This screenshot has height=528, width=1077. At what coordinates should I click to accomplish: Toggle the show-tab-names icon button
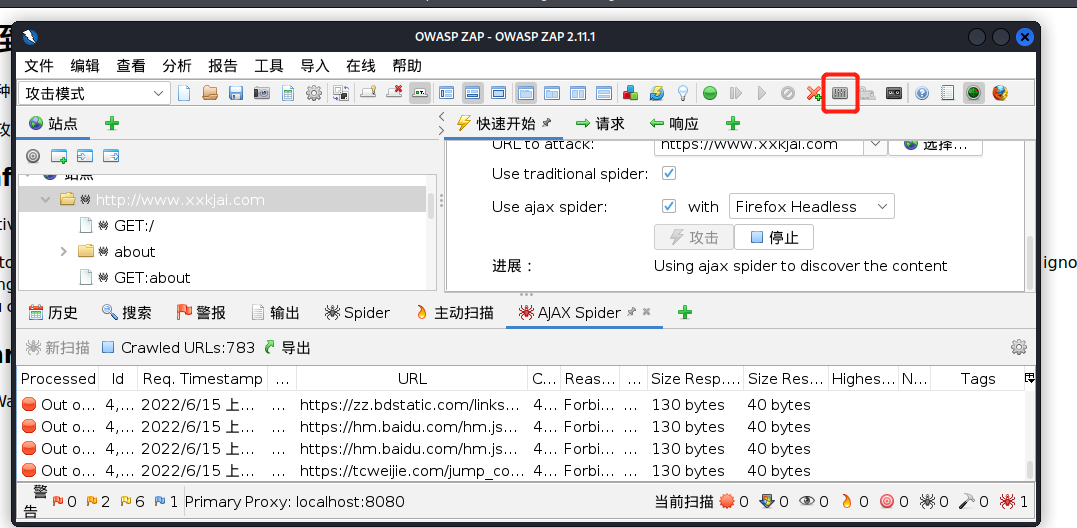(x=420, y=93)
